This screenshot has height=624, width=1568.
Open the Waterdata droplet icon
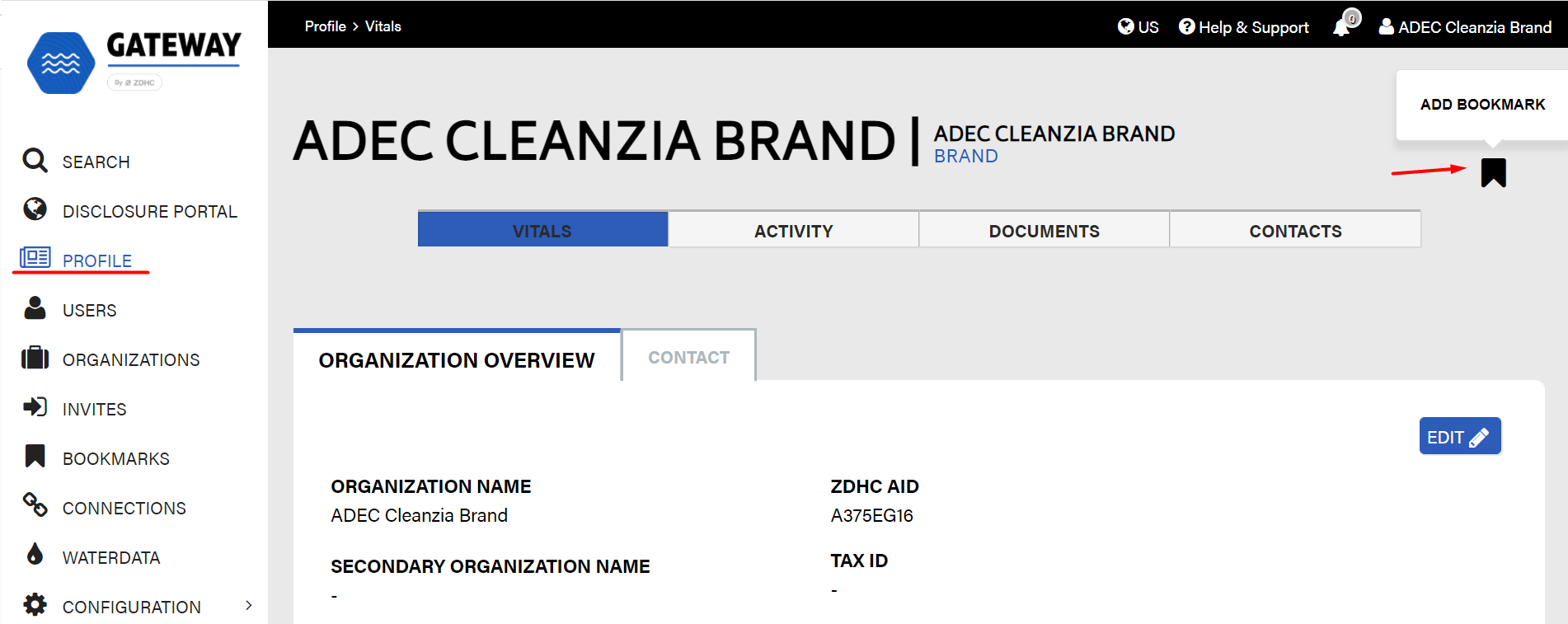35,553
